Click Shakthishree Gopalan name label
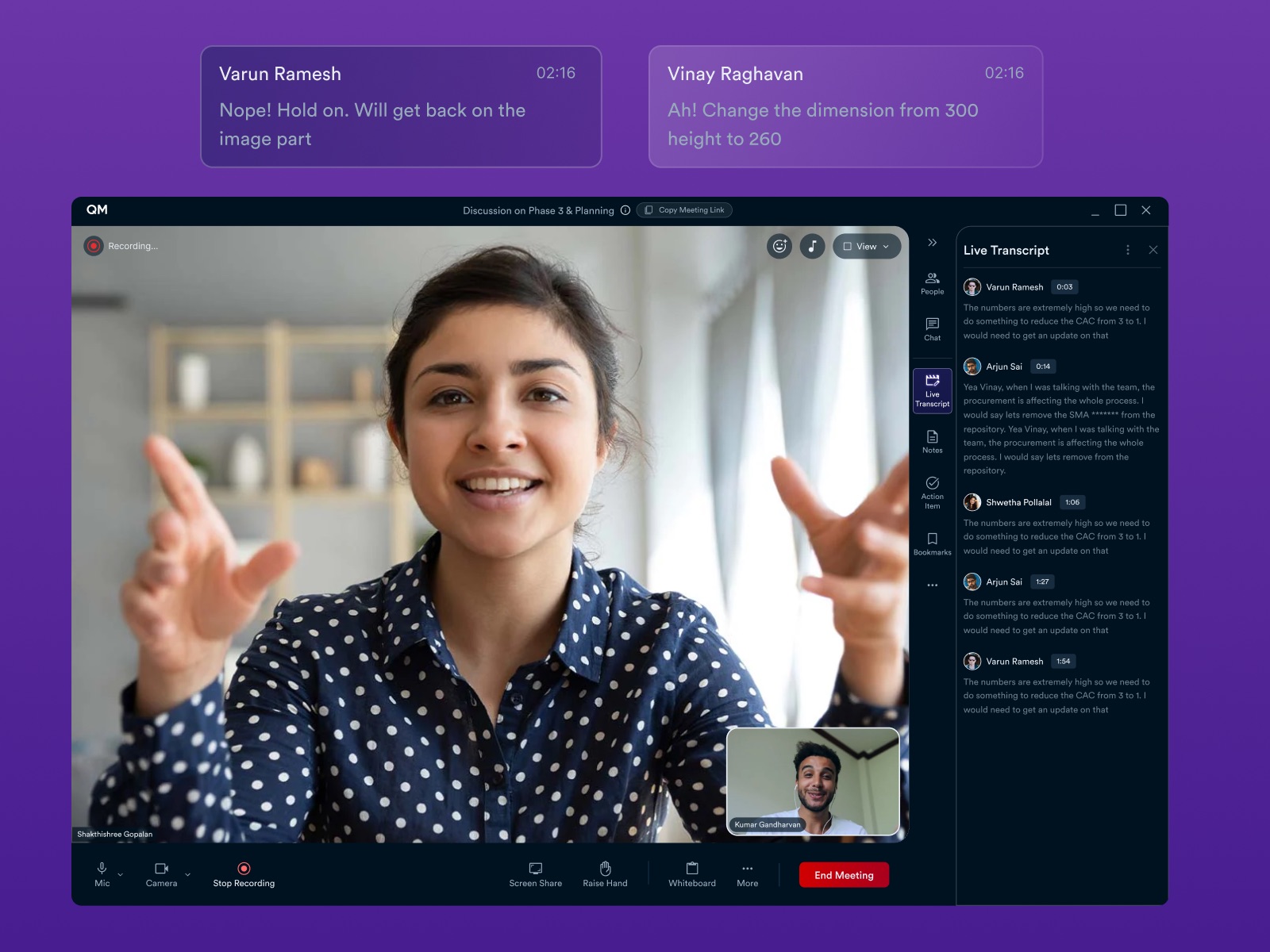The height and width of the screenshot is (952, 1270). pyautogui.click(x=114, y=834)
